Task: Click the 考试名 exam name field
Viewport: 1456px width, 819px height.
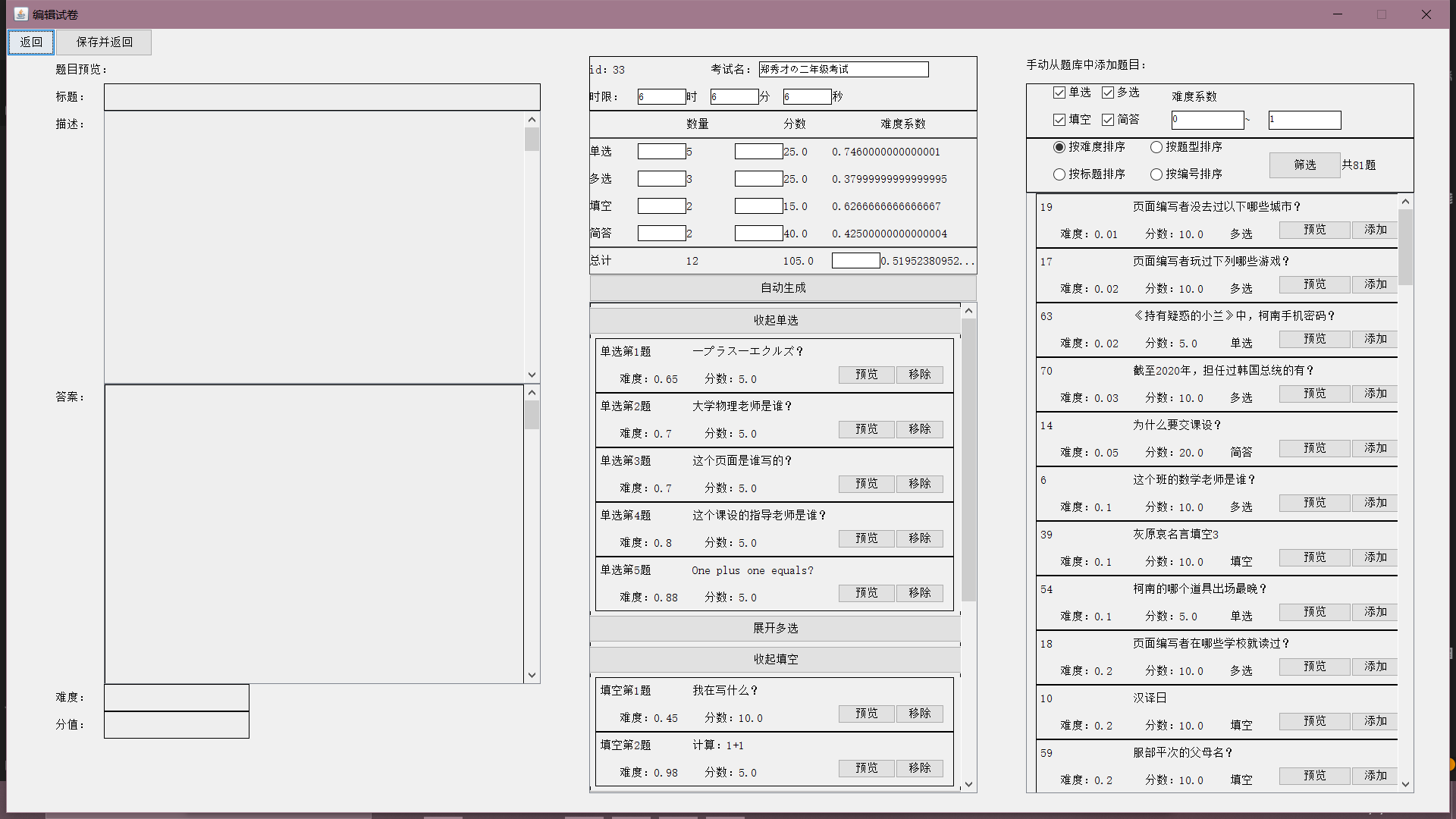Action: click(x=843, y=70)
